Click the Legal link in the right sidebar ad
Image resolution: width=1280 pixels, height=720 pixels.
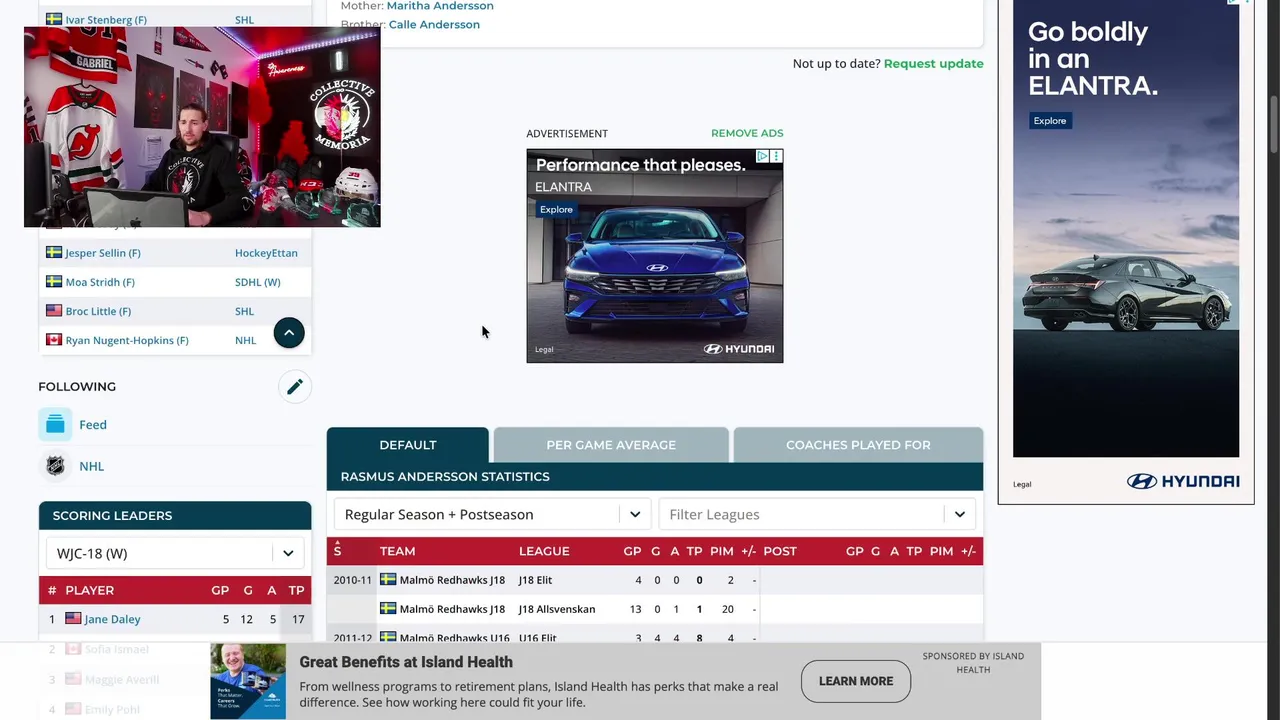click(x=1022, y=484)
